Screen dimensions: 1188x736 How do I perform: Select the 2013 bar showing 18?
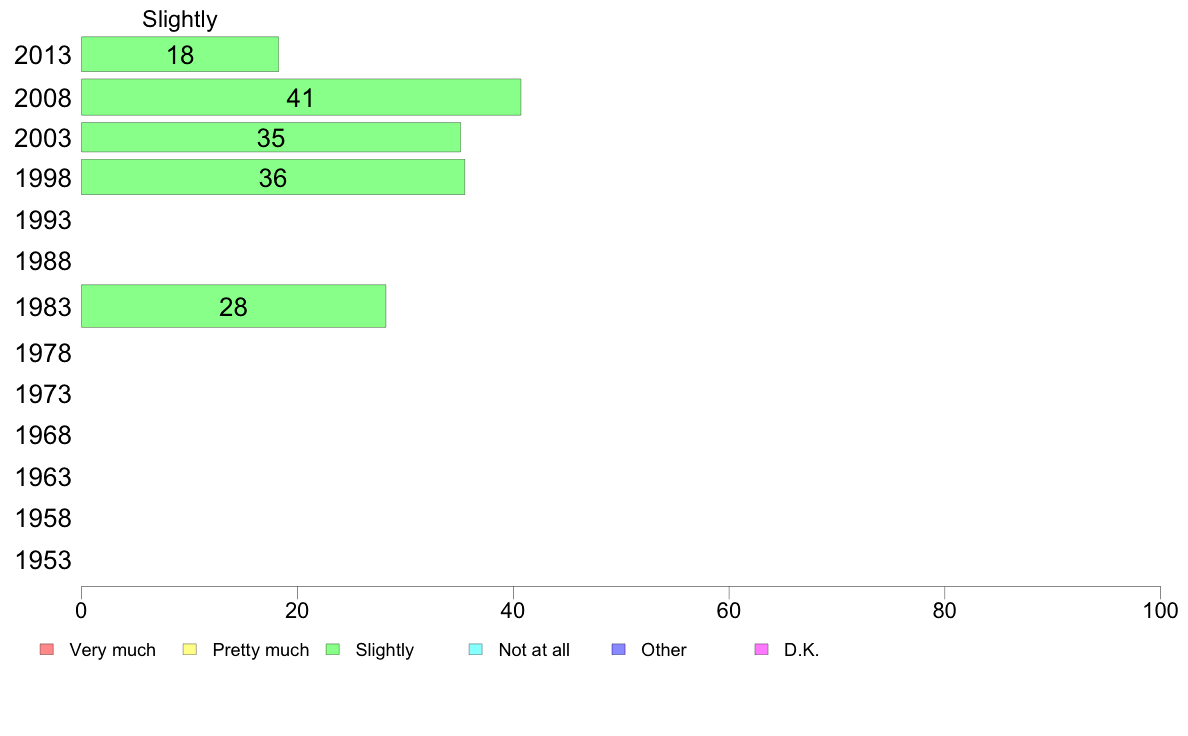180,55
